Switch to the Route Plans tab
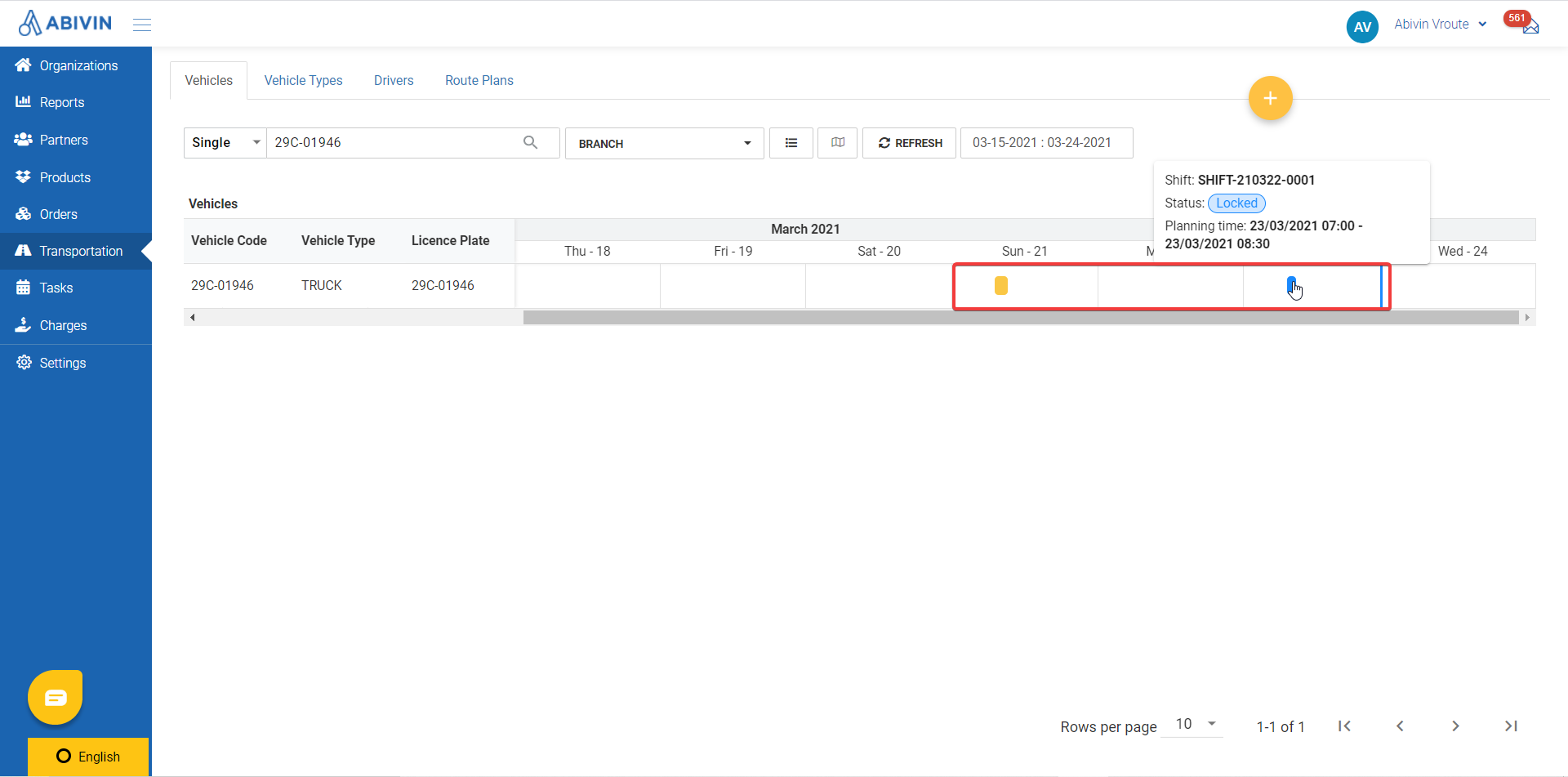This screenshot has width=1568, height=777. [x=479, y=80]
